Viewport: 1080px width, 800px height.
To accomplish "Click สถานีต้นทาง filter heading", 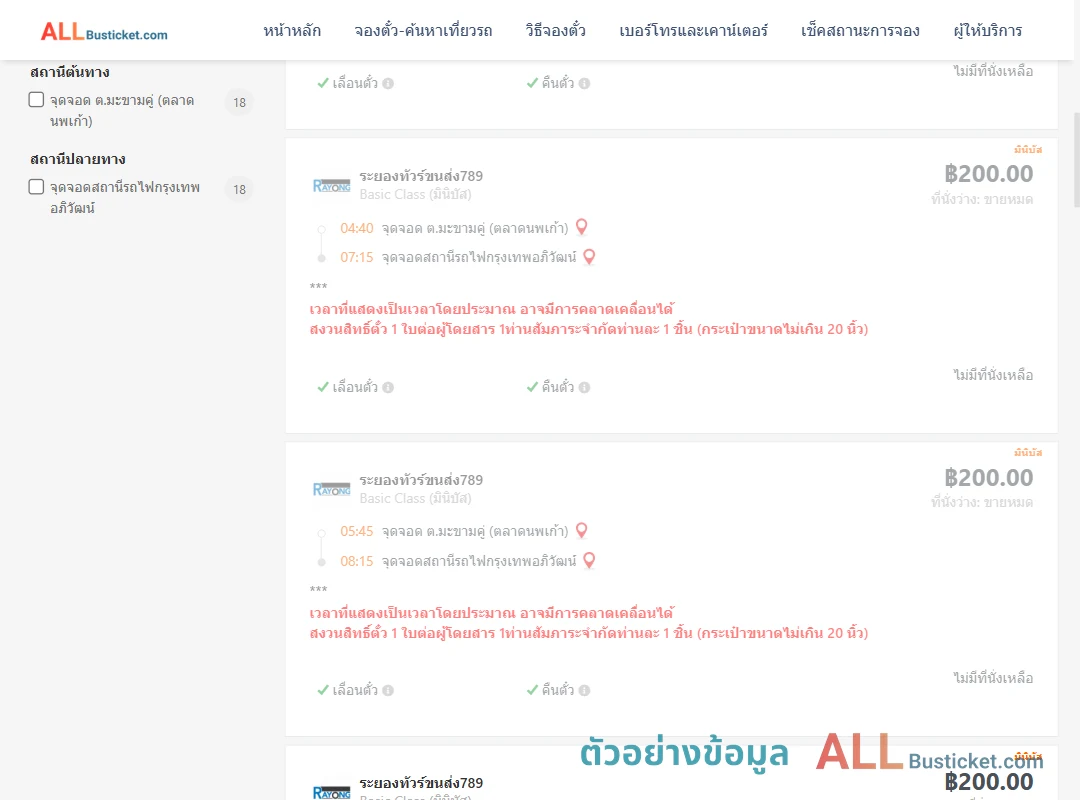I will click(x=70, y=72).
